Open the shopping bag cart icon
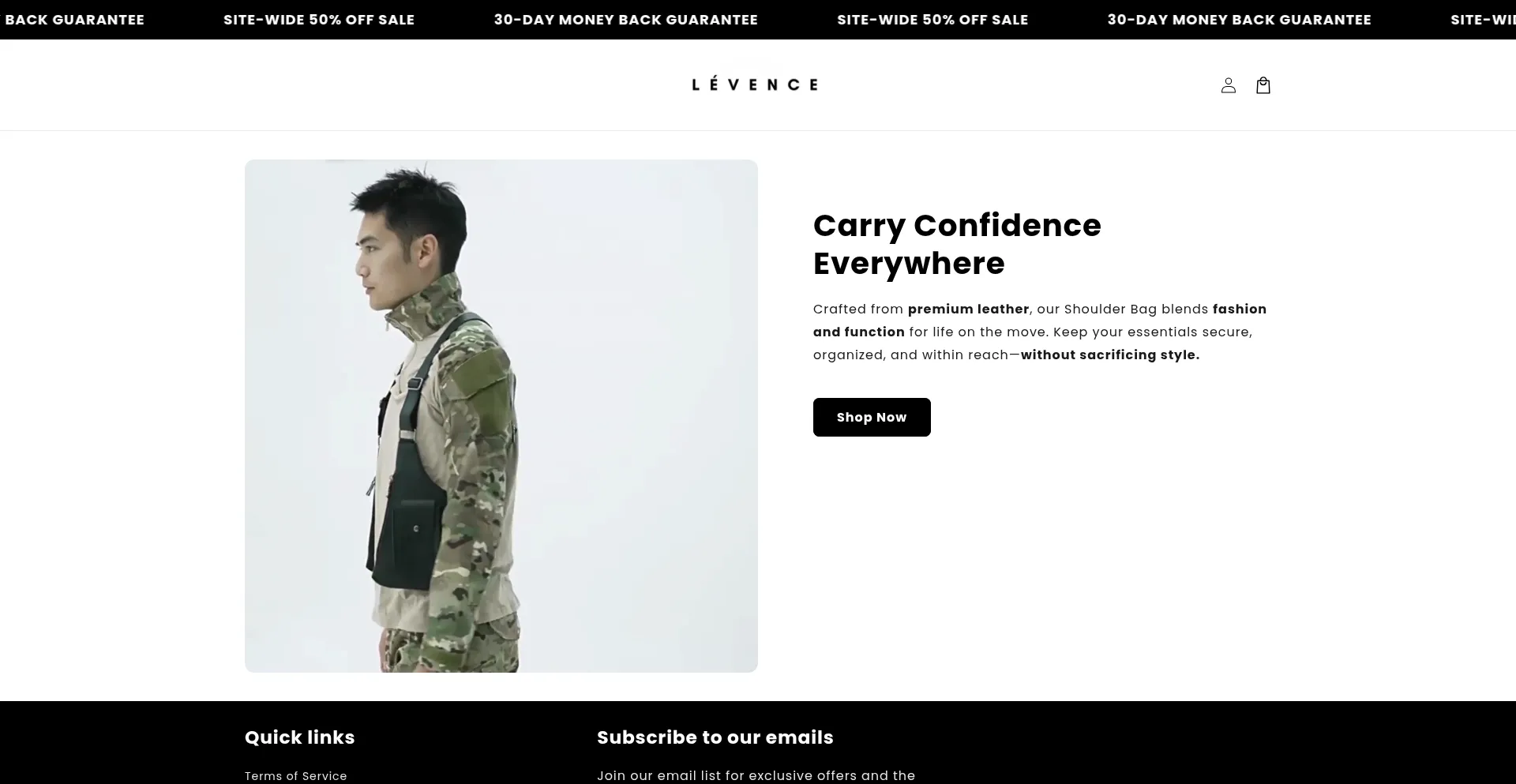 point(1263,85)
